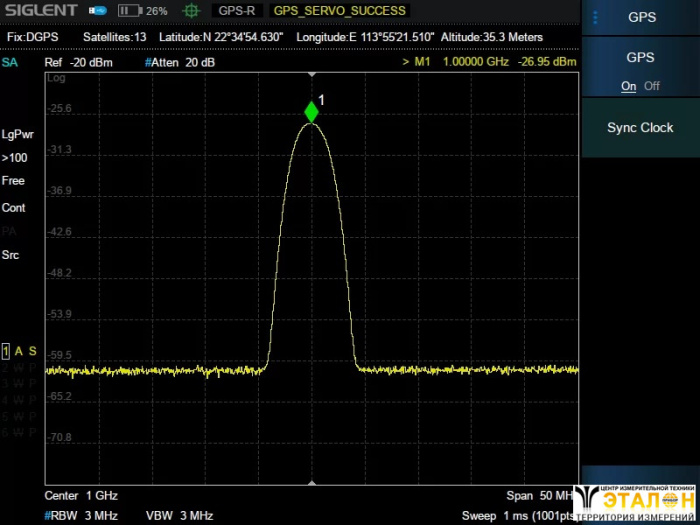Screen dimensions: 700x525
Task: Click the blue USB storage icon in top bar
Action: (x=97, y=11)
